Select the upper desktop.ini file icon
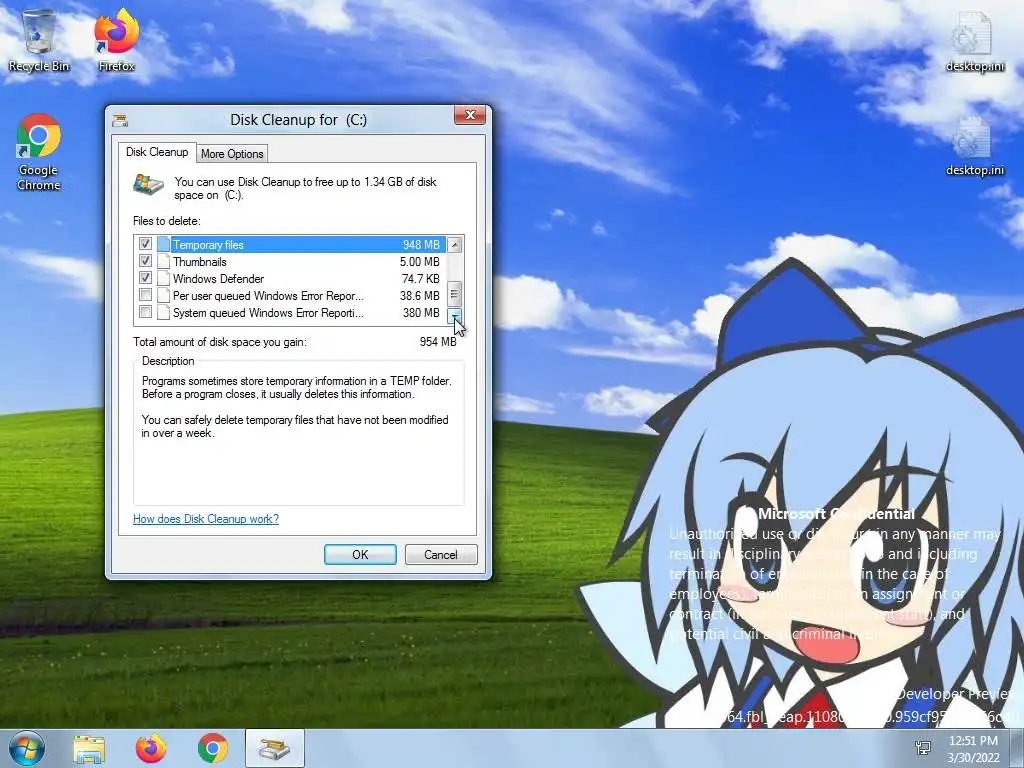The height and width of the screenshot is (768, 1024). click(974, 40)
